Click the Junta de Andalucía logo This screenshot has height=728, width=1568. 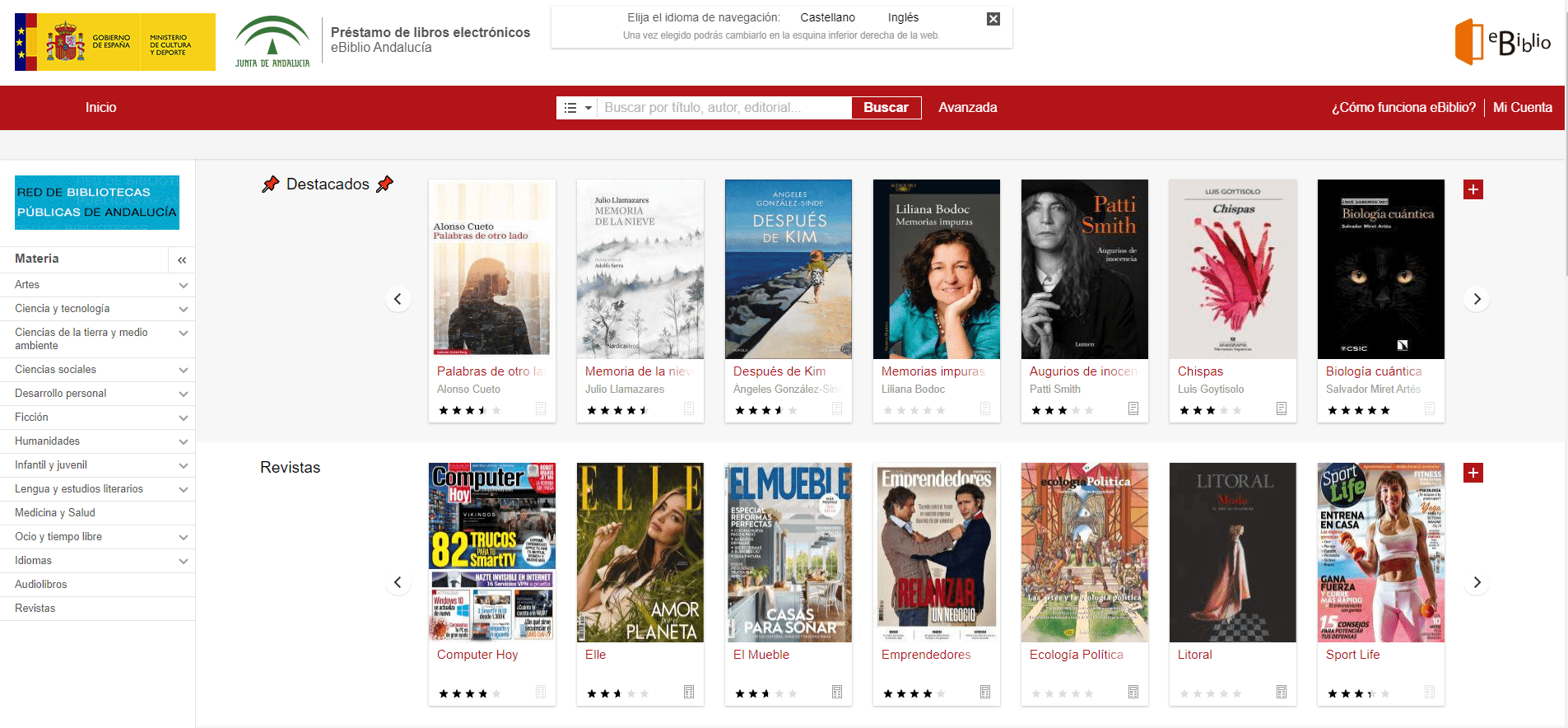pyautogui.click(x=272, y=42)
